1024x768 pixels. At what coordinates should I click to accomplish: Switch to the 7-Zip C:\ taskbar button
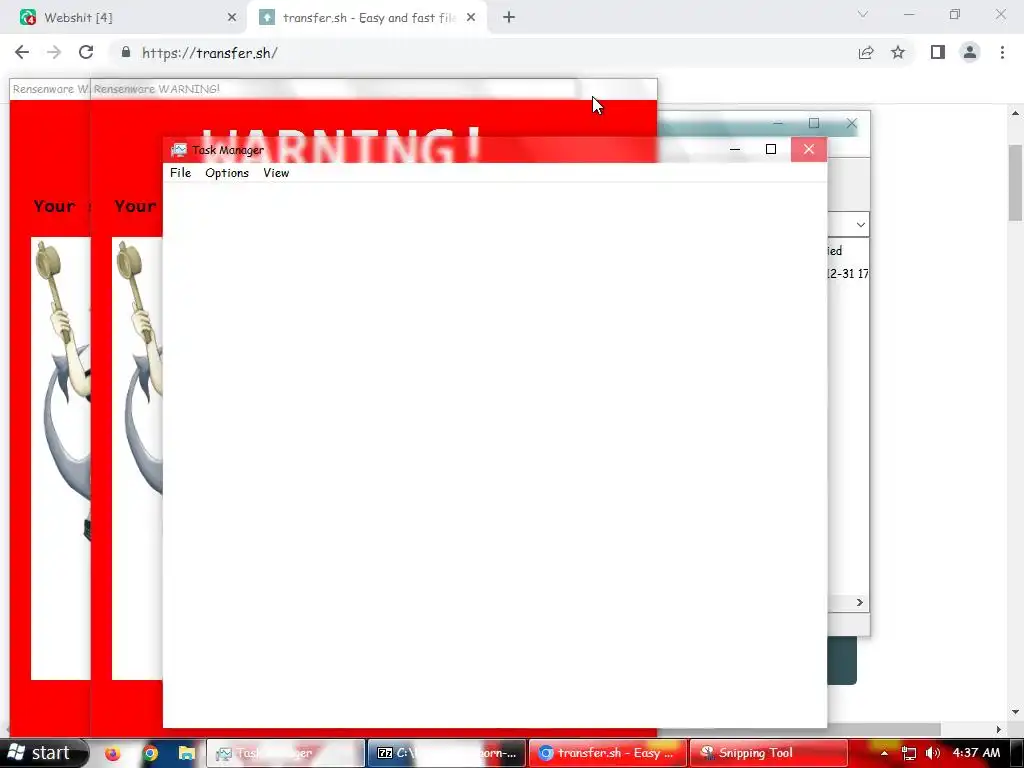(x=447, y=753)
